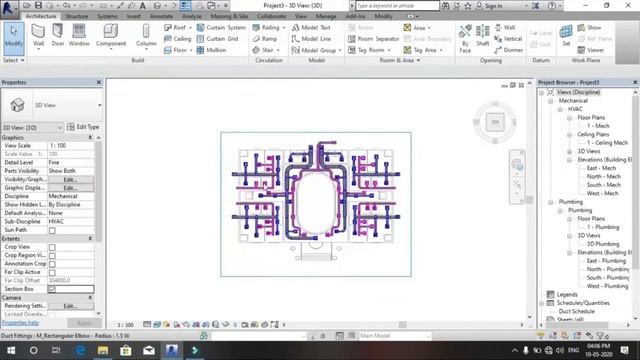Open File Explorer from the taskbar

pos(103,350)
